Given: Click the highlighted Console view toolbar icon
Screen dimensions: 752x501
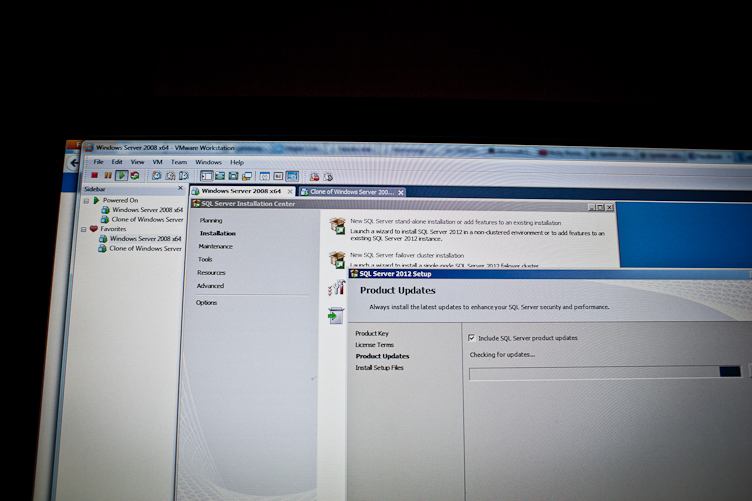Looking at the screenshot, I should 292,176.
